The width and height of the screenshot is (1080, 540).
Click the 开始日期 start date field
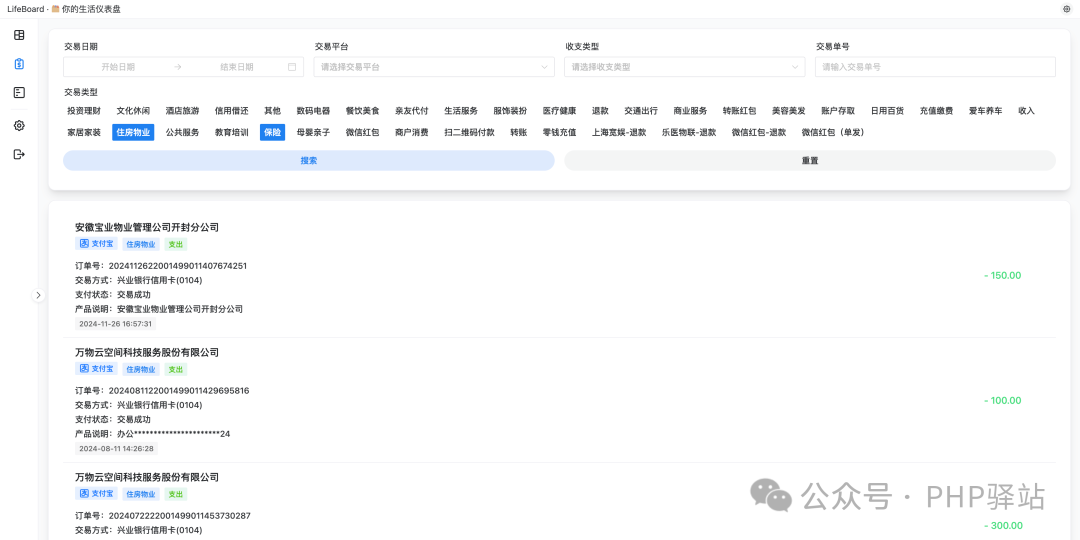[118, 67]
